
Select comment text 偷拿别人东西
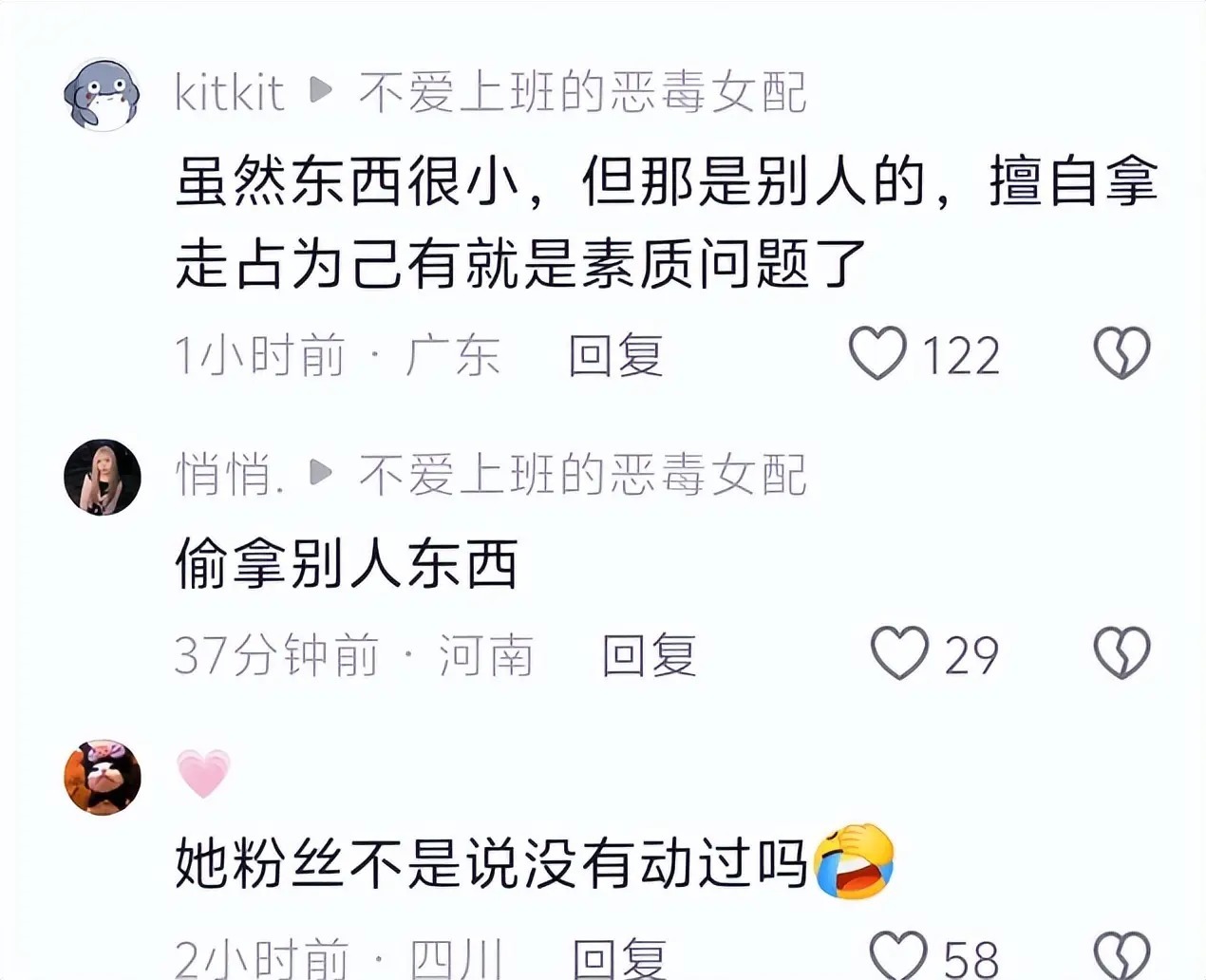347,564
